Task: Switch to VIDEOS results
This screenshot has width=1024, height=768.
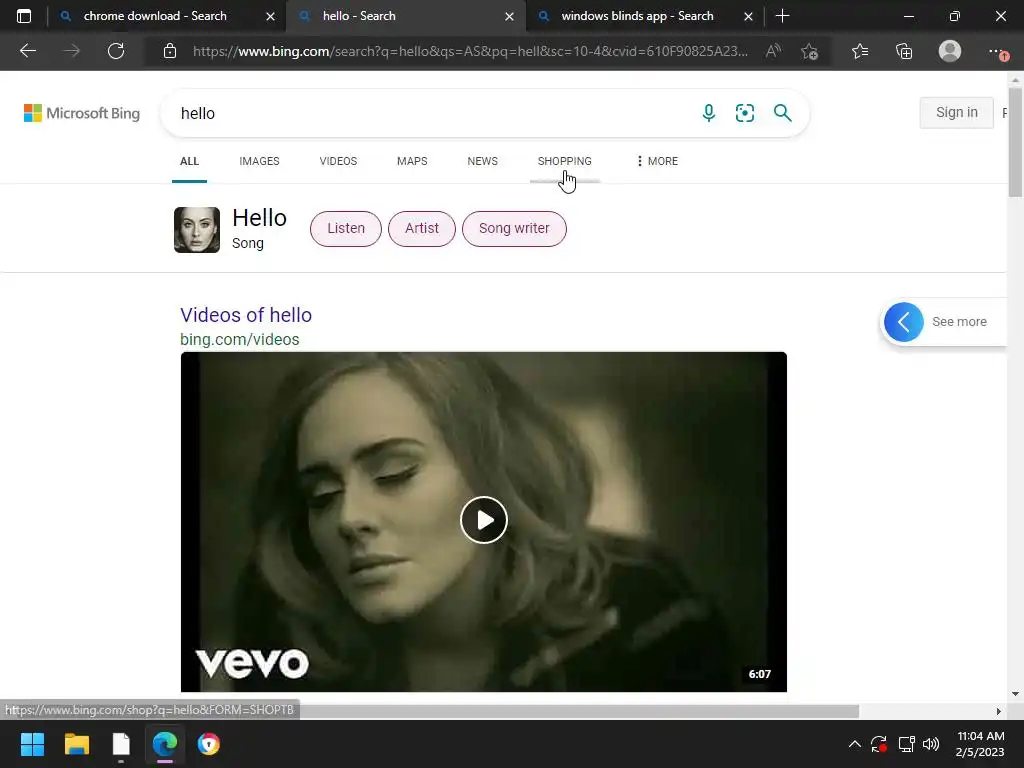Action: coord(338,161)
